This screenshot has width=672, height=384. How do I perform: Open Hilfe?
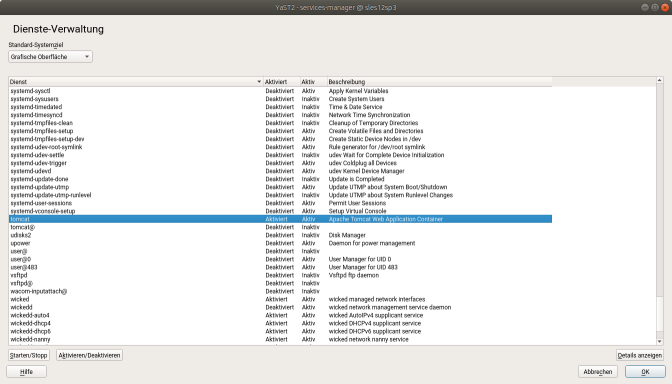point(27,372)
